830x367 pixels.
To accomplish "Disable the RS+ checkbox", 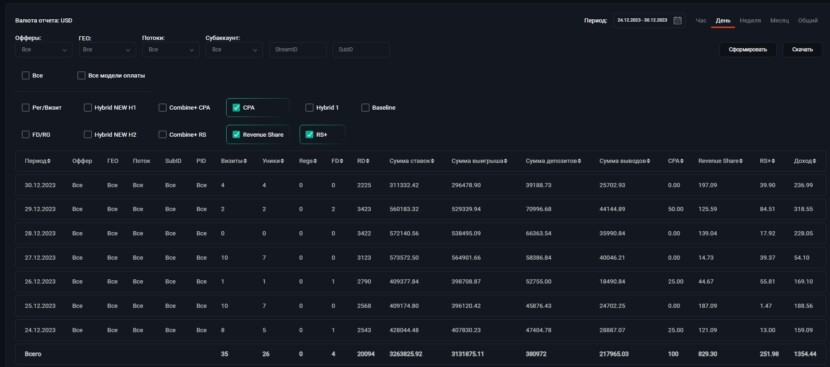I will coord(310,135).
